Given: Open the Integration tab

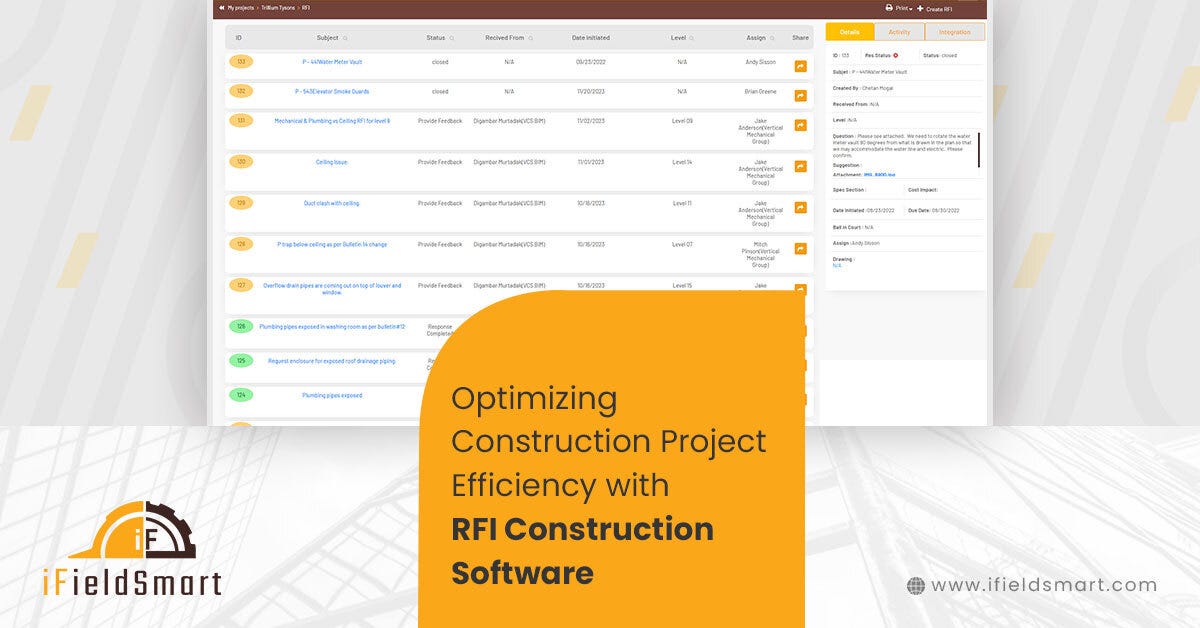Looking at the screenshot, I should pos(953,31).
